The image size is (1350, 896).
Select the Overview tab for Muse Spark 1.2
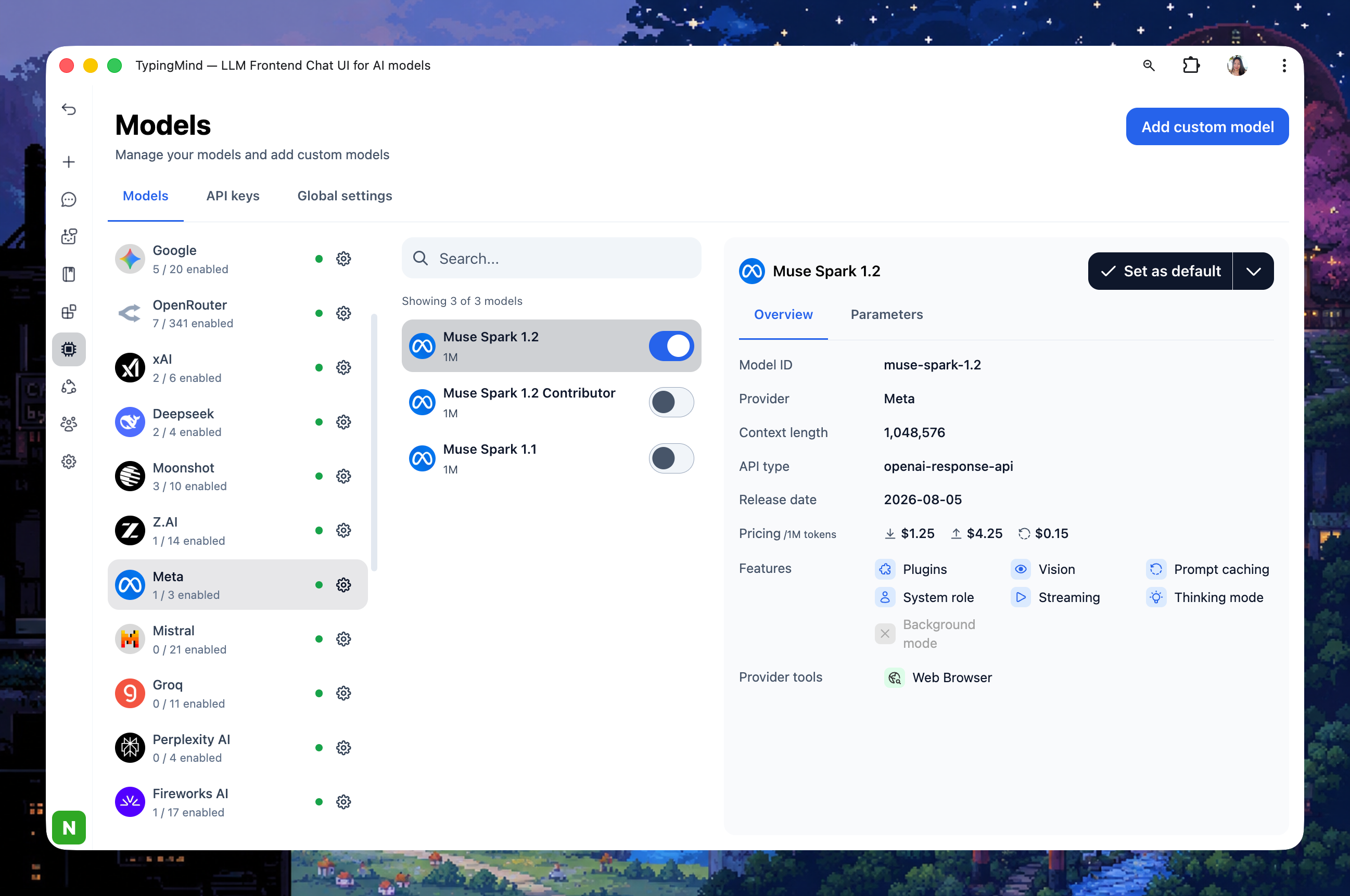(783, 314)
